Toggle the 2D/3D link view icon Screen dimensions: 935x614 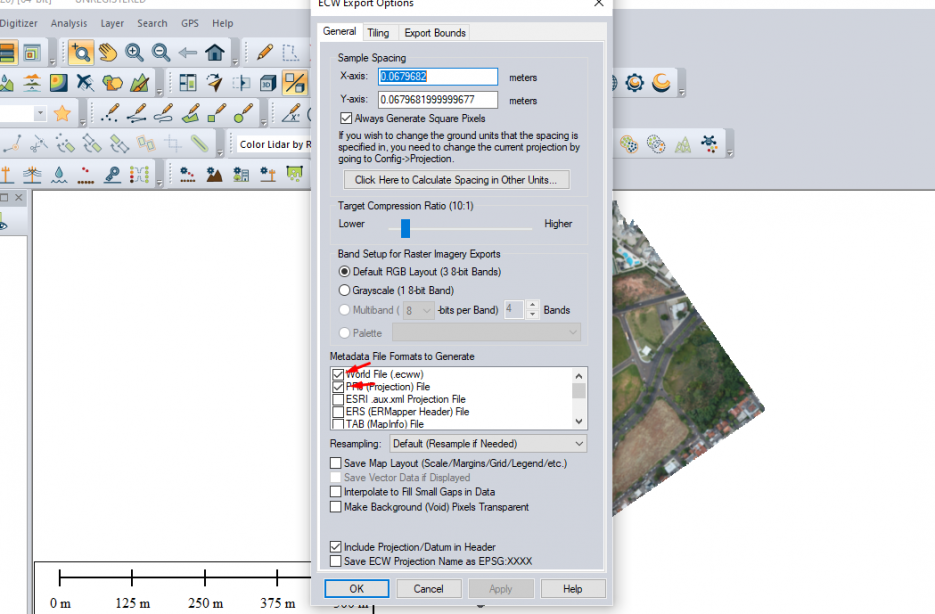point(295,83)
